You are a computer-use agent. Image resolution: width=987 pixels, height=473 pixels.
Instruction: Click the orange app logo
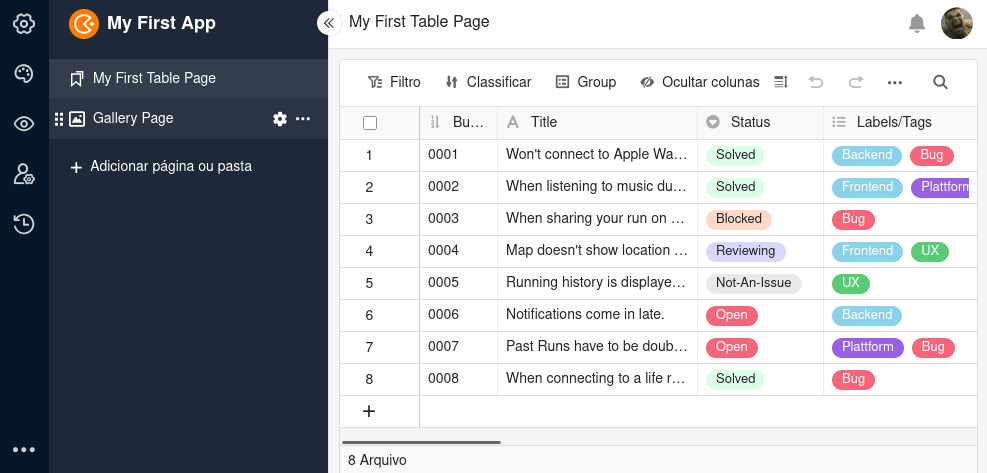click(x=84, y=24)
